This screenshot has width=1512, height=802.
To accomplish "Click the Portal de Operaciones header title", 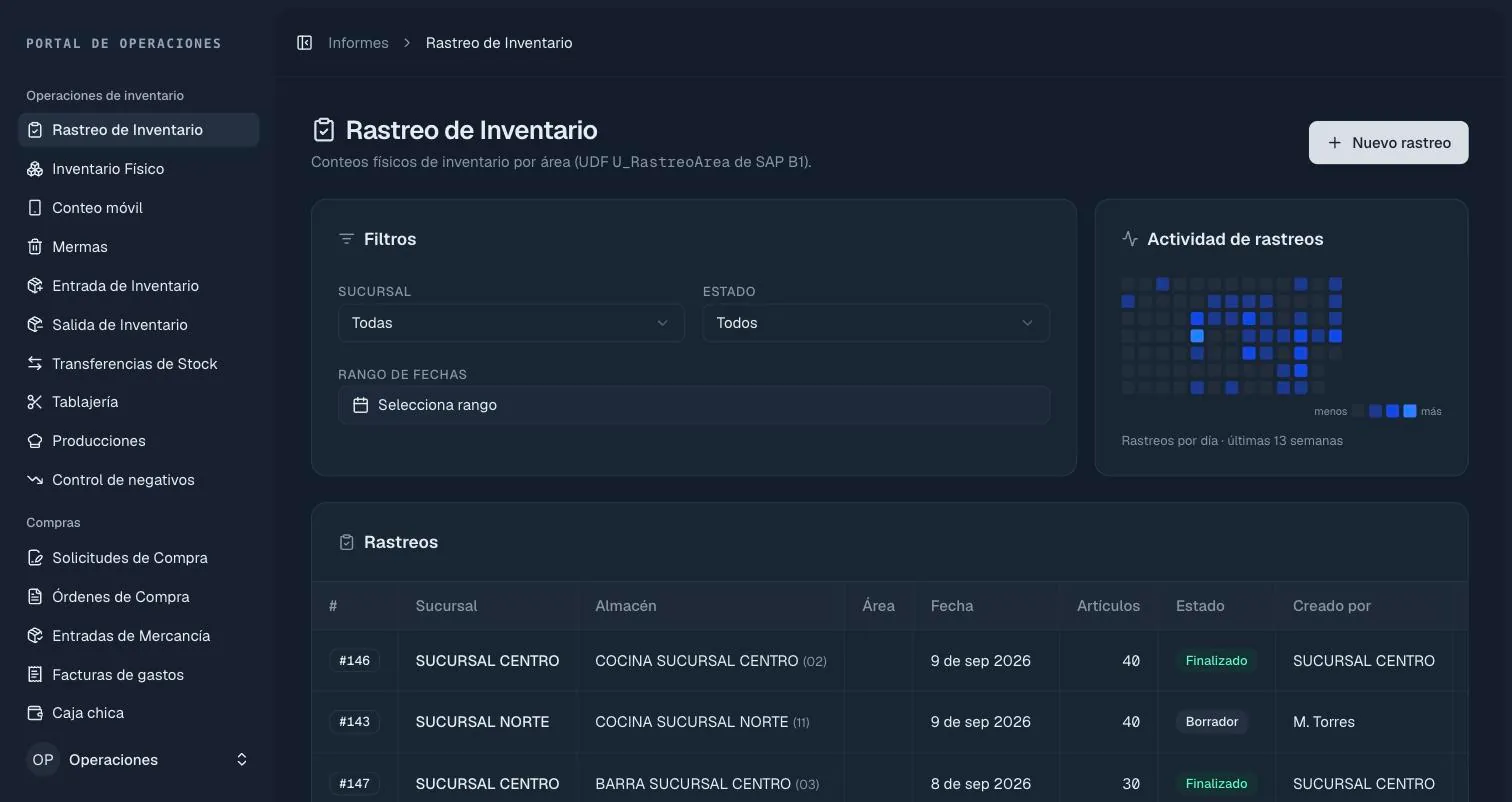I will 124,44.
